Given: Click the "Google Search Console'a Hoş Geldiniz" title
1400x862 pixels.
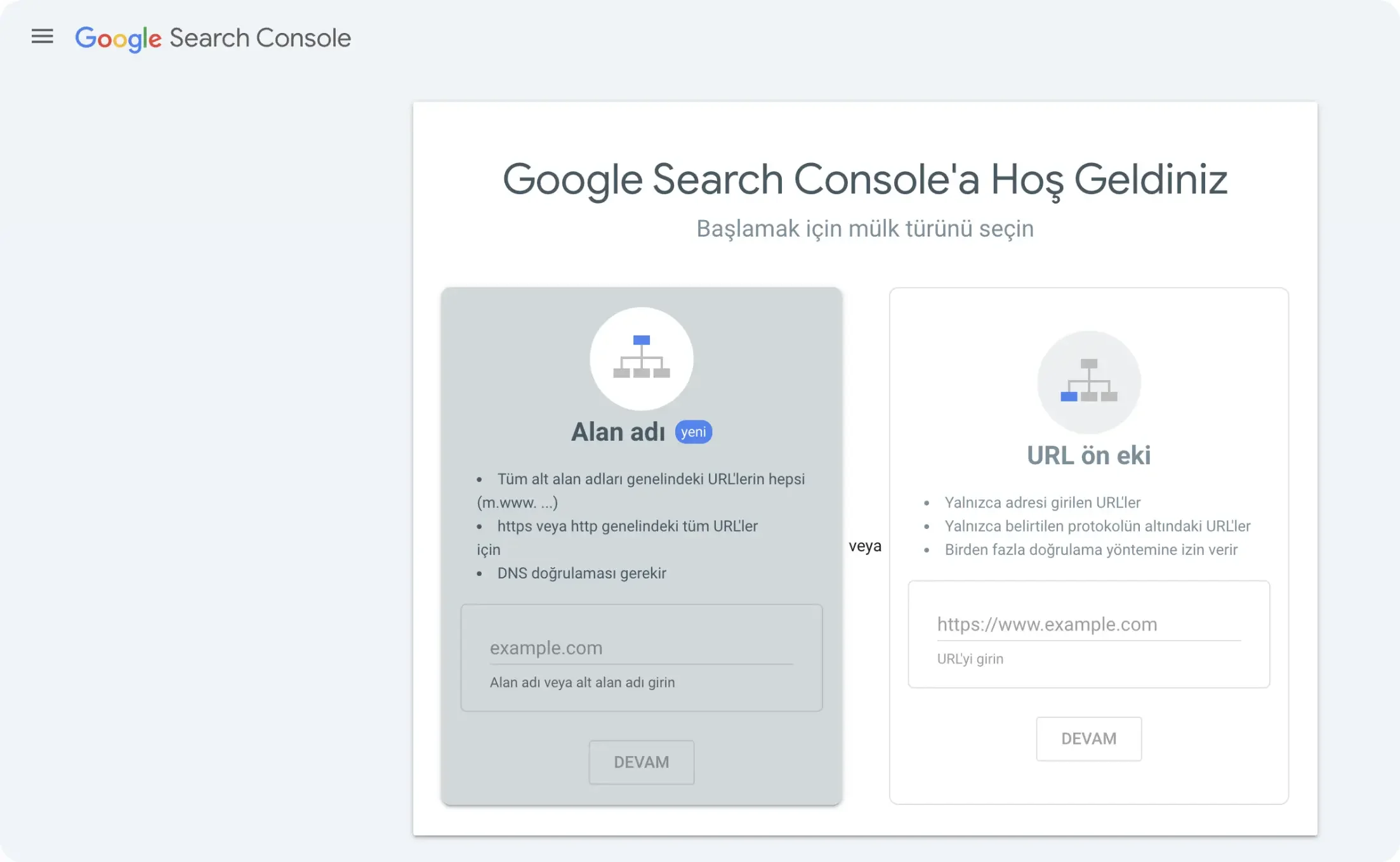Looking at the screenshot, I should coord(865,179).
